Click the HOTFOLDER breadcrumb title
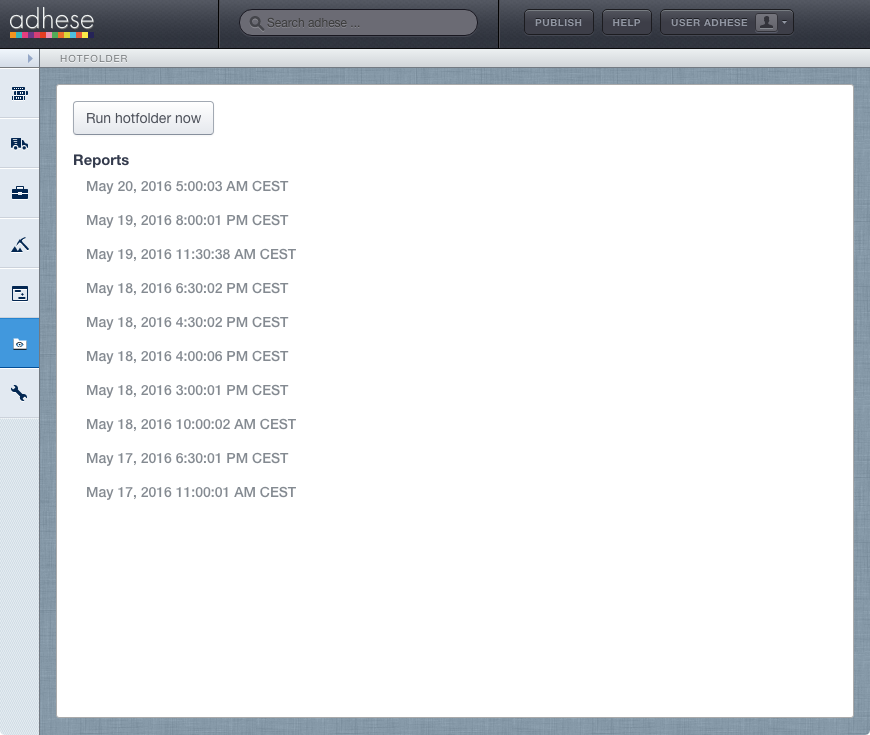Image resolution: width=870 pixels, height=735 pixels. click(x=94, y=59)
